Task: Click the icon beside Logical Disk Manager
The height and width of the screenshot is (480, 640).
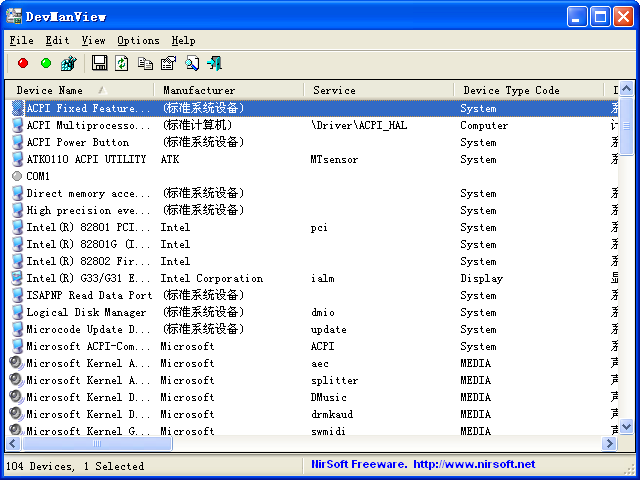Action: (17, 312)
